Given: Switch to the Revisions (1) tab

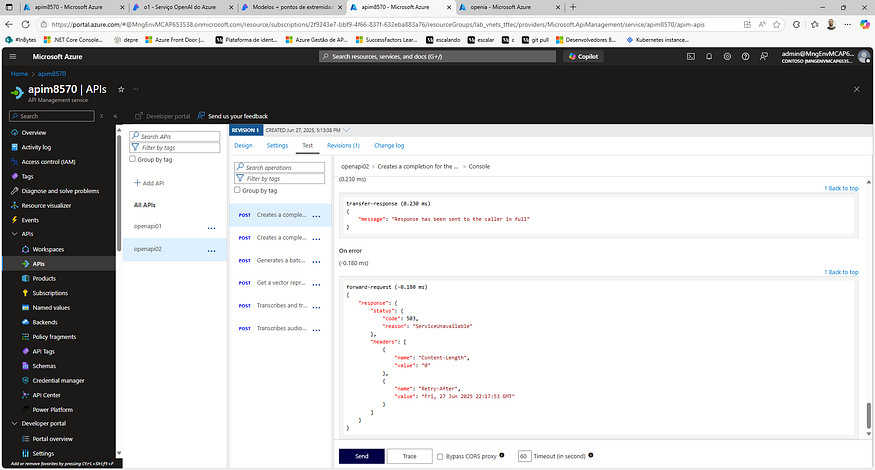Looking at the screenshot, I should coord(343,146).
